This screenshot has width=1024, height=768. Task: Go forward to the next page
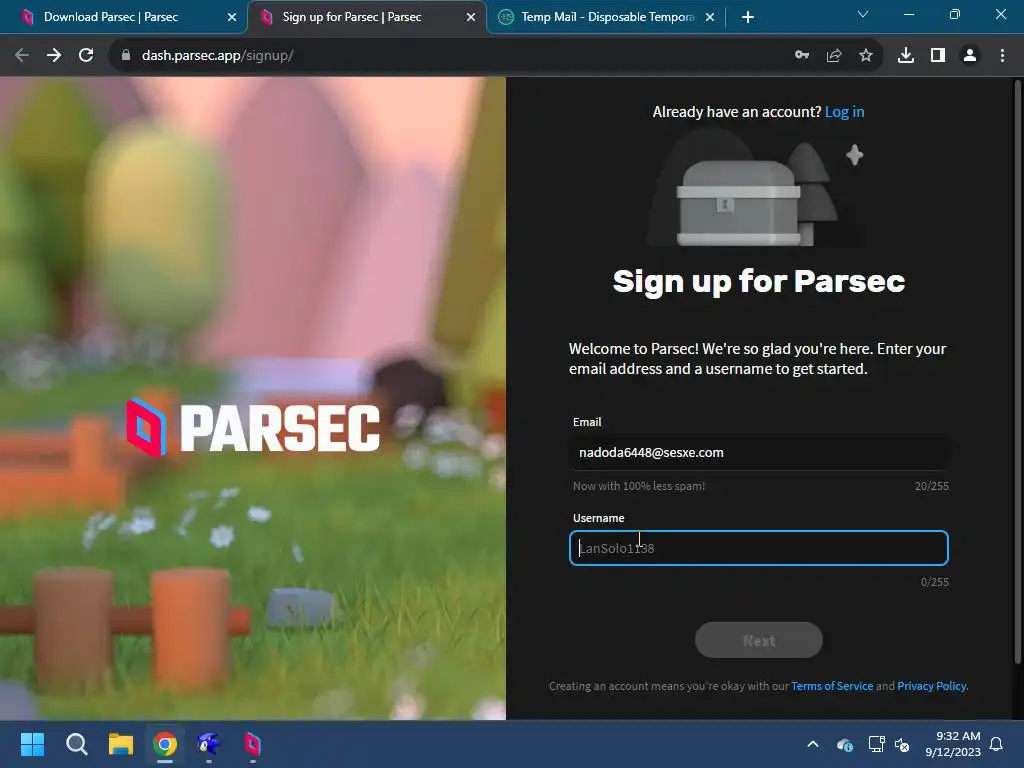click(54, 56)
